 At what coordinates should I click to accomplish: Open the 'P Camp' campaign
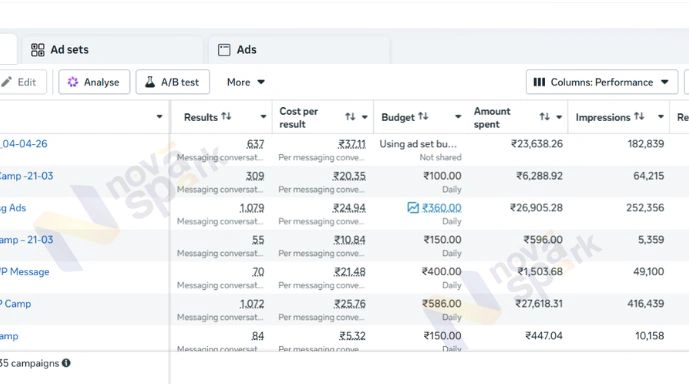point(16,304)
